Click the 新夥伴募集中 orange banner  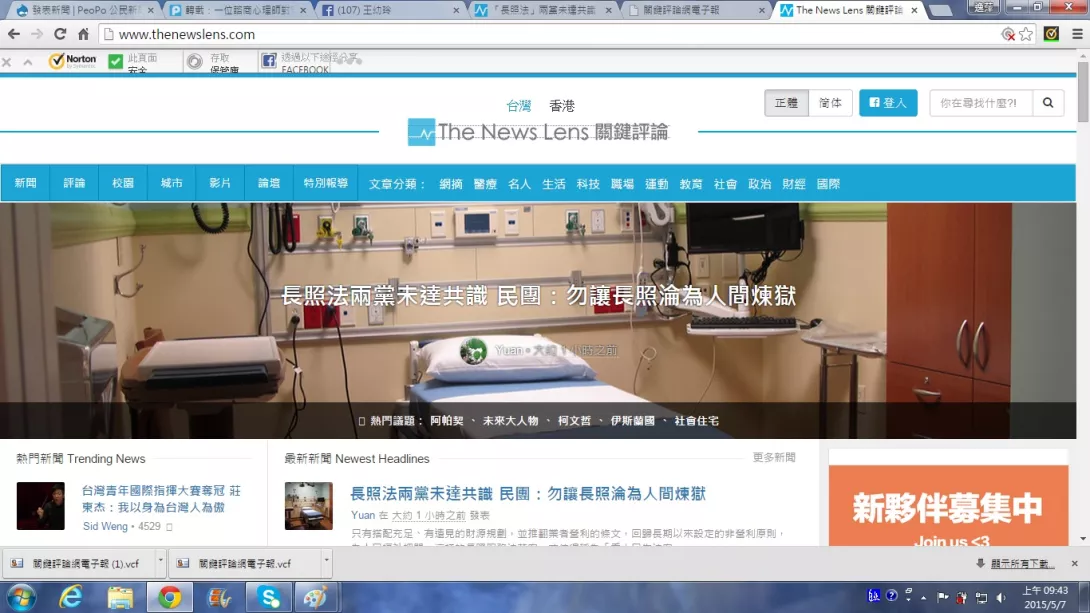[948, 506]
